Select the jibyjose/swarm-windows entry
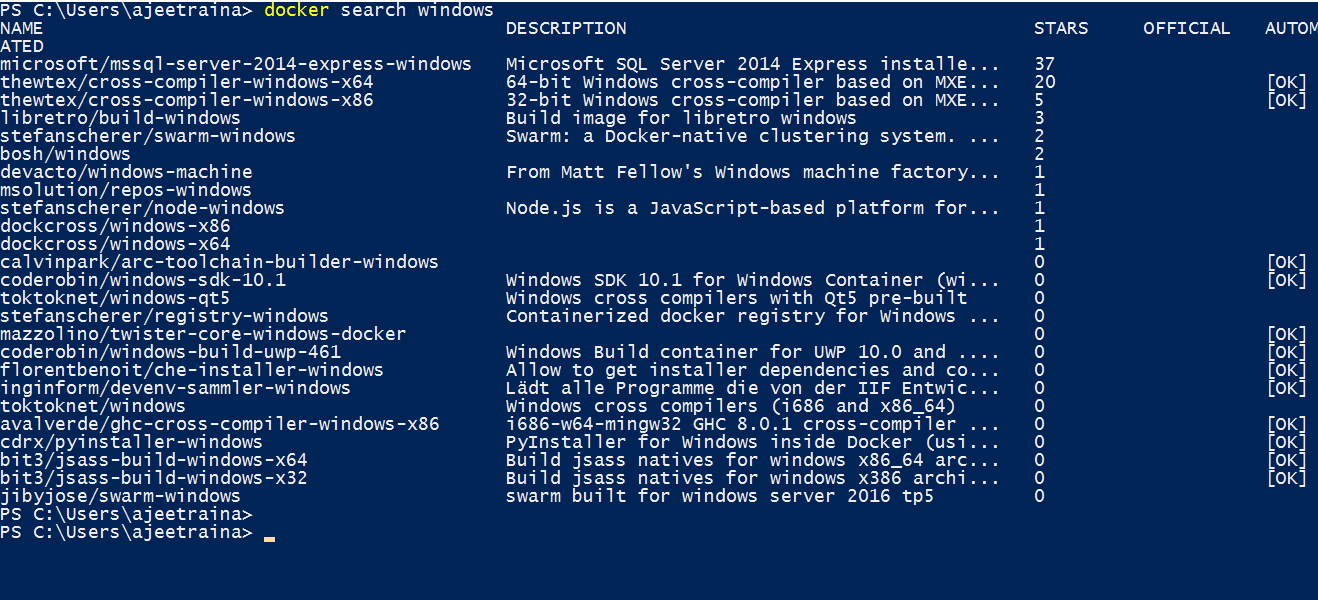Image resolution: width=1318 pixels, height=600 pixels. 120,496
